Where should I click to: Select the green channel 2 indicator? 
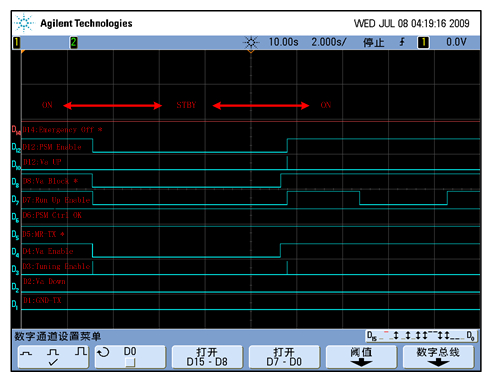(x=74, y=43)
